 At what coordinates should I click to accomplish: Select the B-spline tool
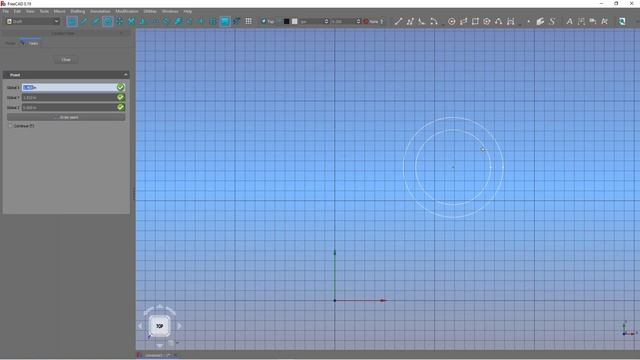[499, 21]
